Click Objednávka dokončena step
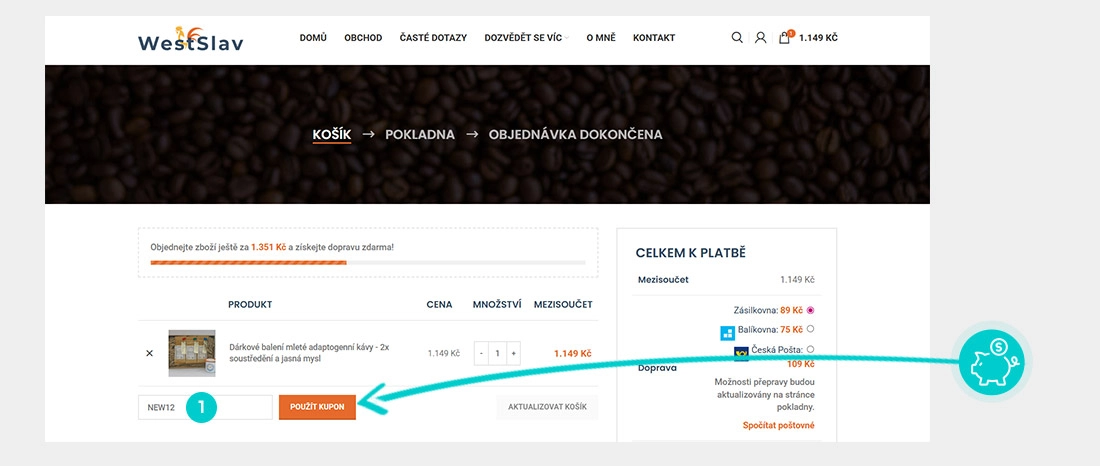 (x=575, y=134)
